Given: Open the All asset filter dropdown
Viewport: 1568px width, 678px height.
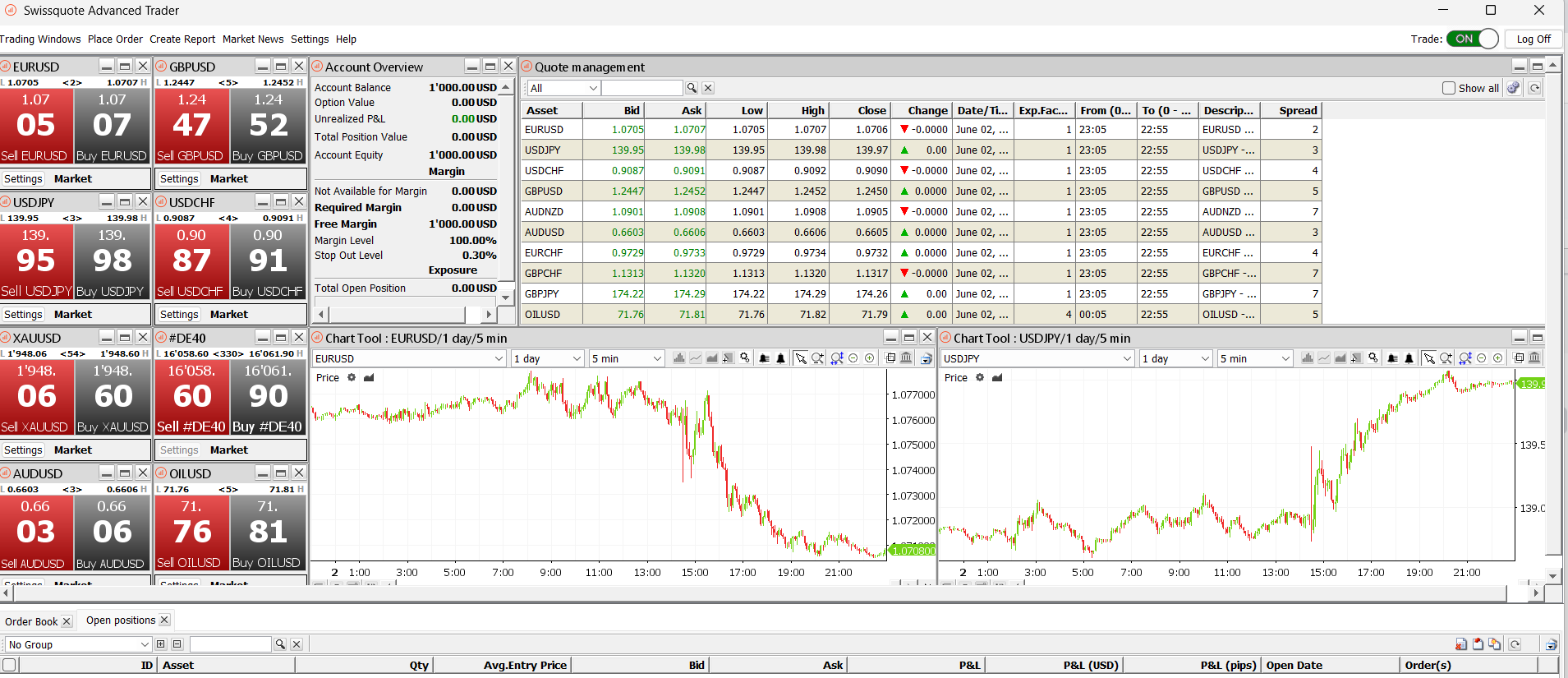Looking at the screenshot, I should point(563,88).
